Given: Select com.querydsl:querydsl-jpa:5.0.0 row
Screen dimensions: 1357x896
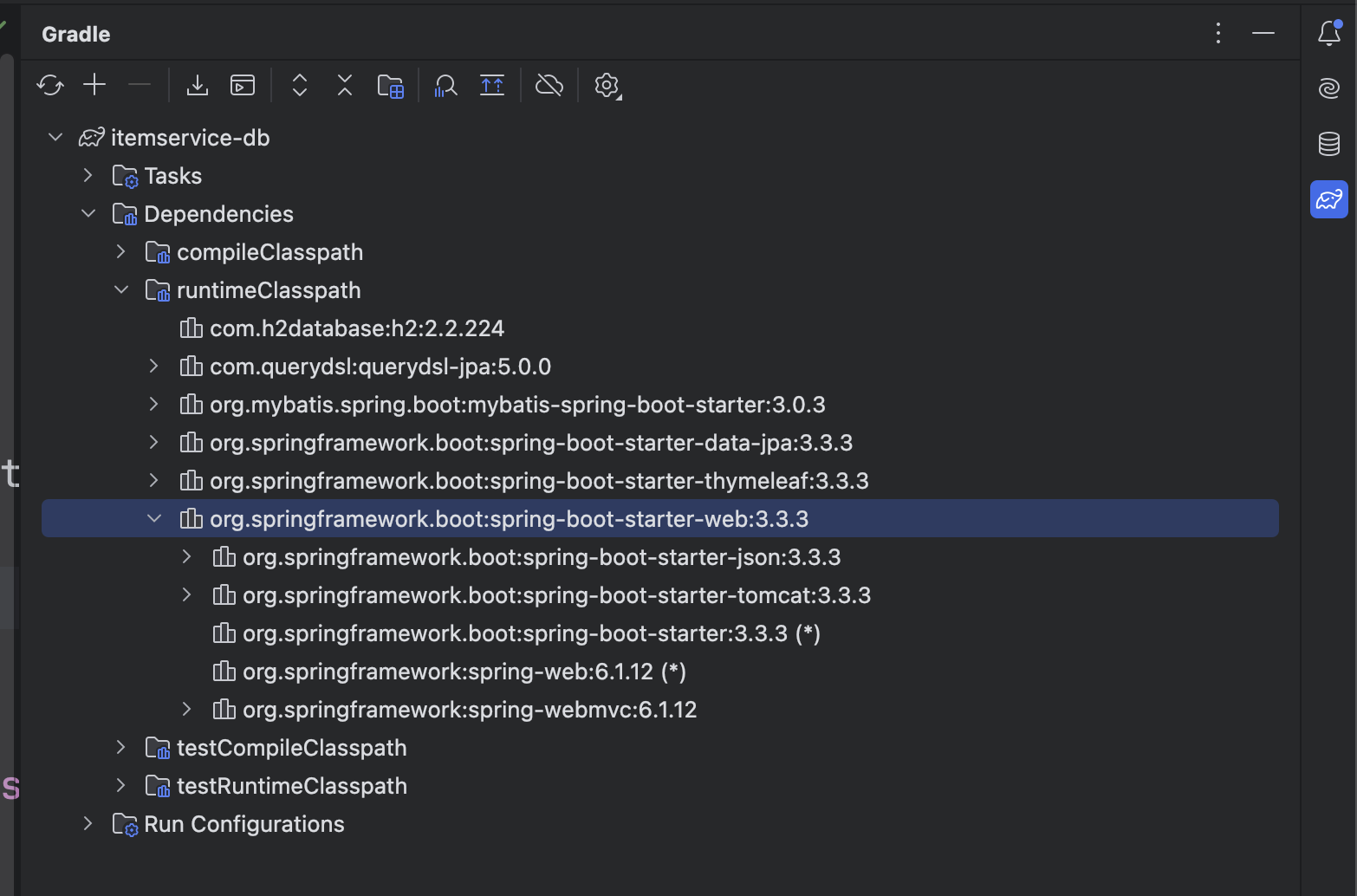Looking at the screenshot, I should 660,366.
